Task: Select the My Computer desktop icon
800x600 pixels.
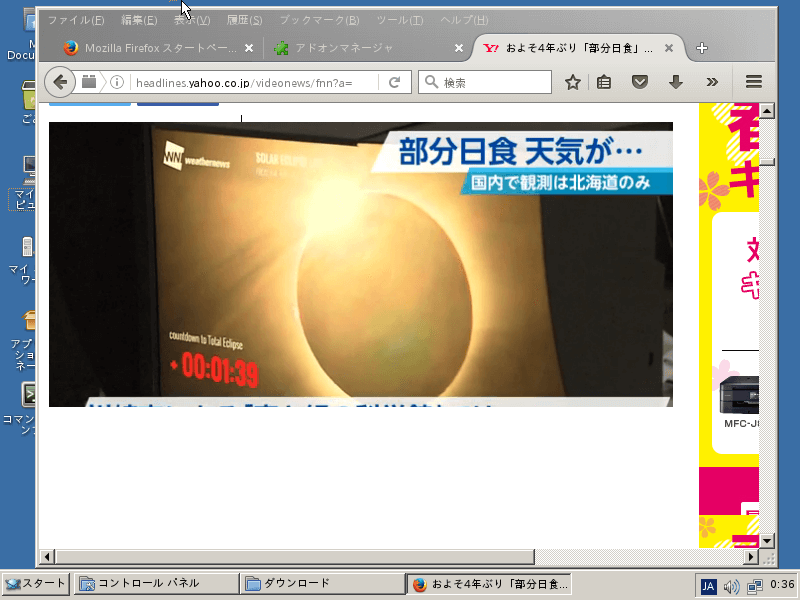Action: pos(29,170)
